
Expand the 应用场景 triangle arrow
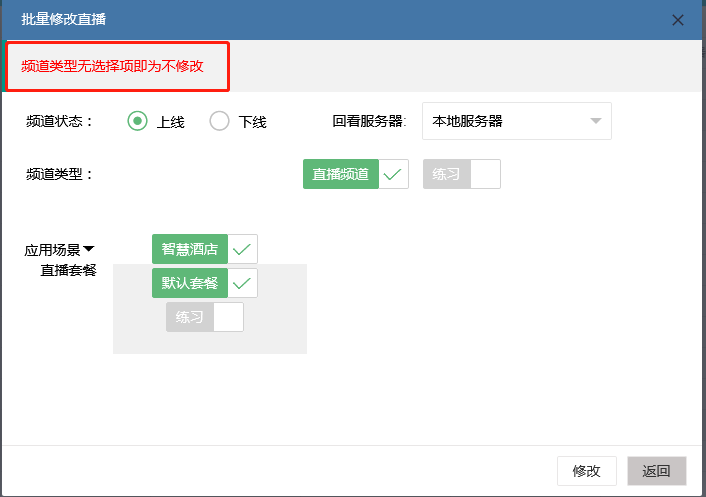88,249
